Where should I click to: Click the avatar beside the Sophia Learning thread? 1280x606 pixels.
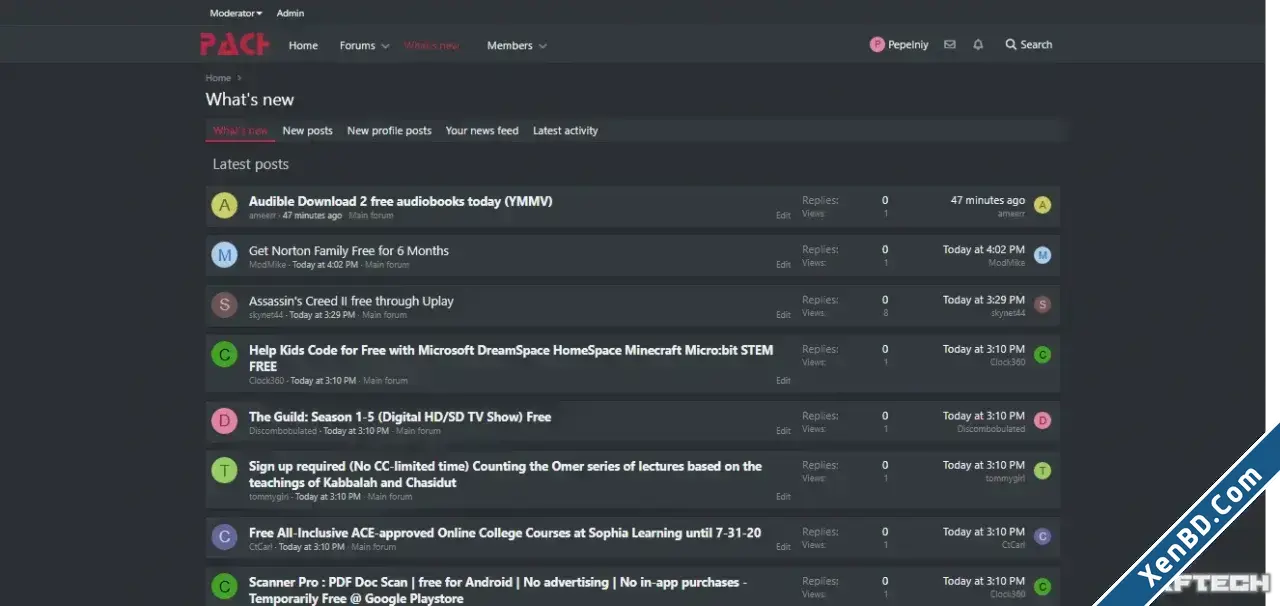click(x=224, y=537)
